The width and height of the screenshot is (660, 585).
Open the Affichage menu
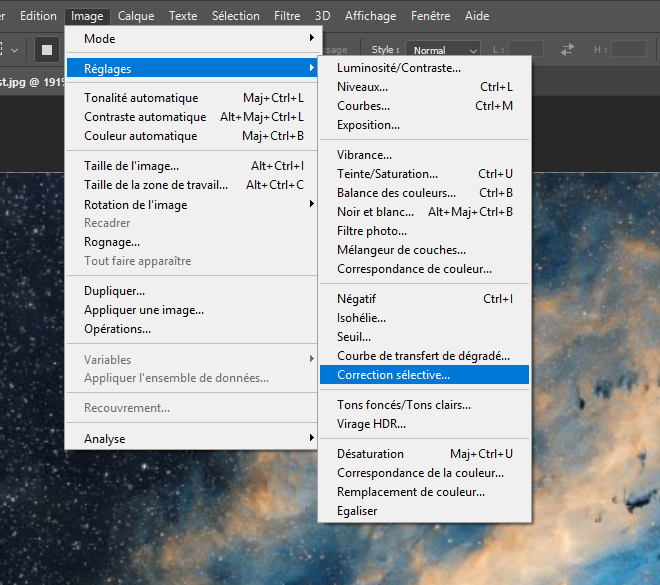[370, 16]
